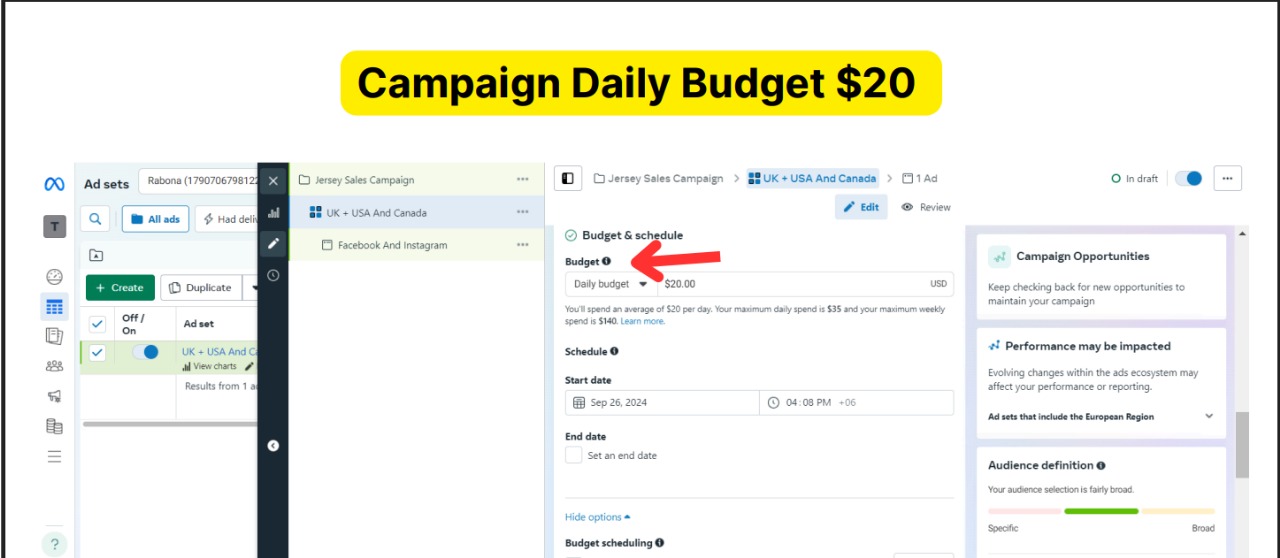The width and height of the screenshot is (1280, 558).
Task: Open the history clock icon in the sidebar
Action: coord(273,276)
